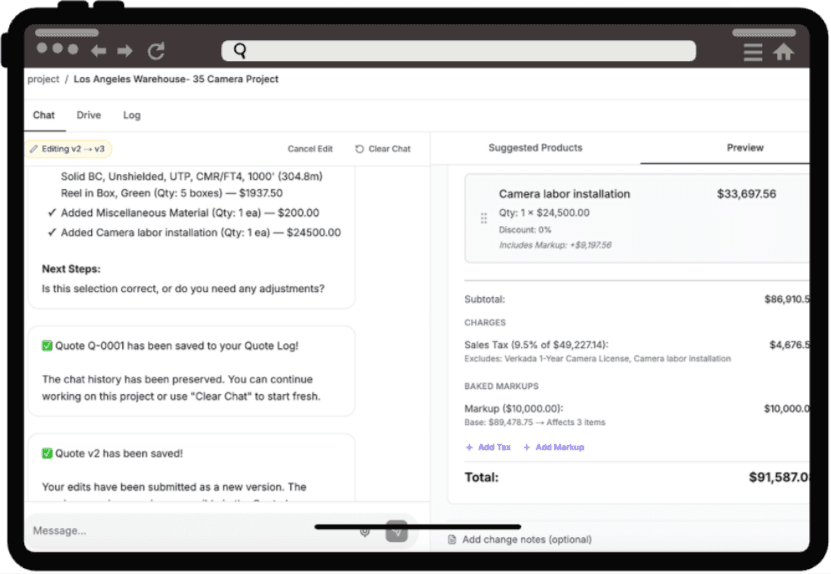This screenshot has height=574, width=831.
Task: Open the browser hamburger menu
Action: (x=753, y=52)
